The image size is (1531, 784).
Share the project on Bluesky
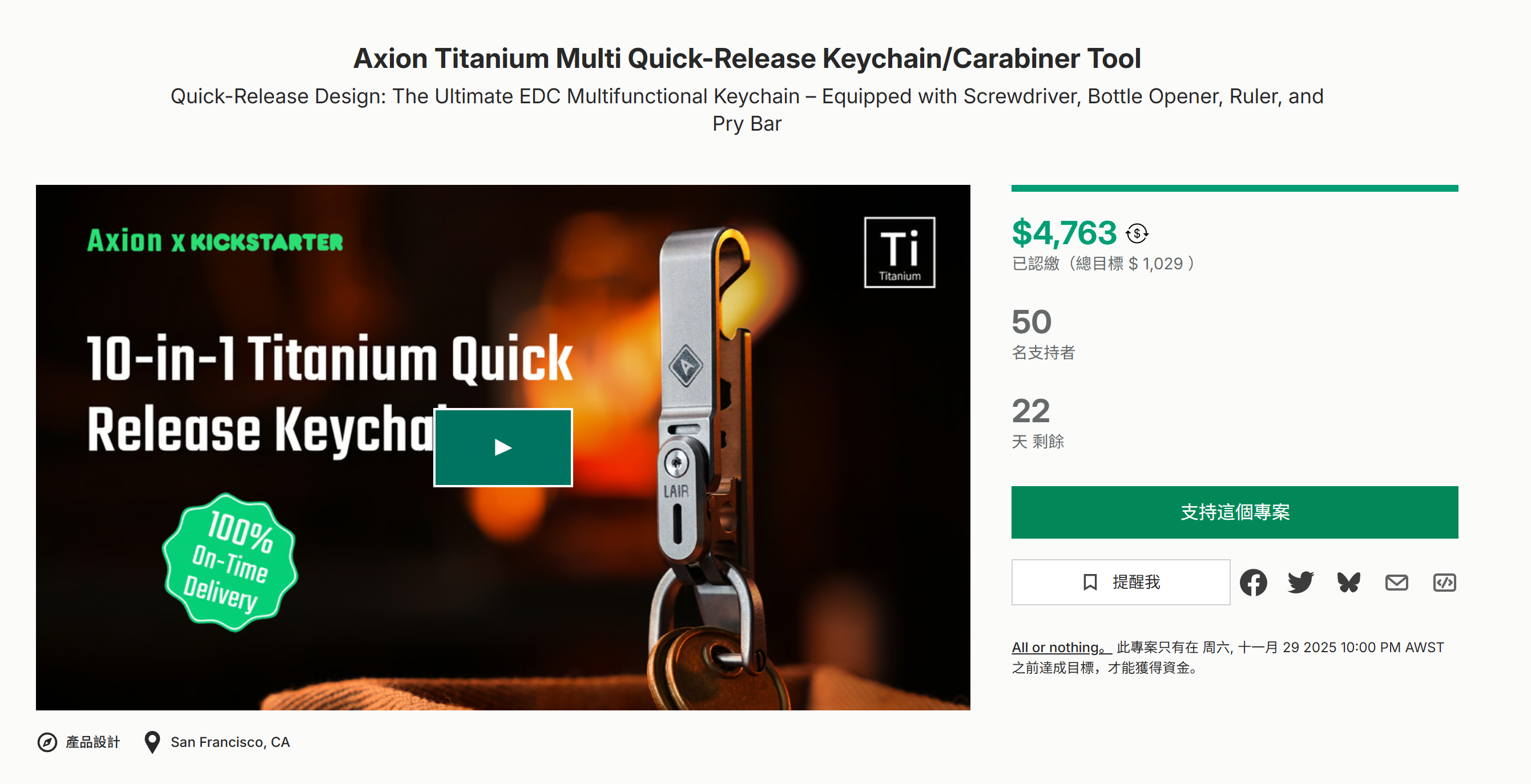pyautogui.click(x=1348, y=582)
